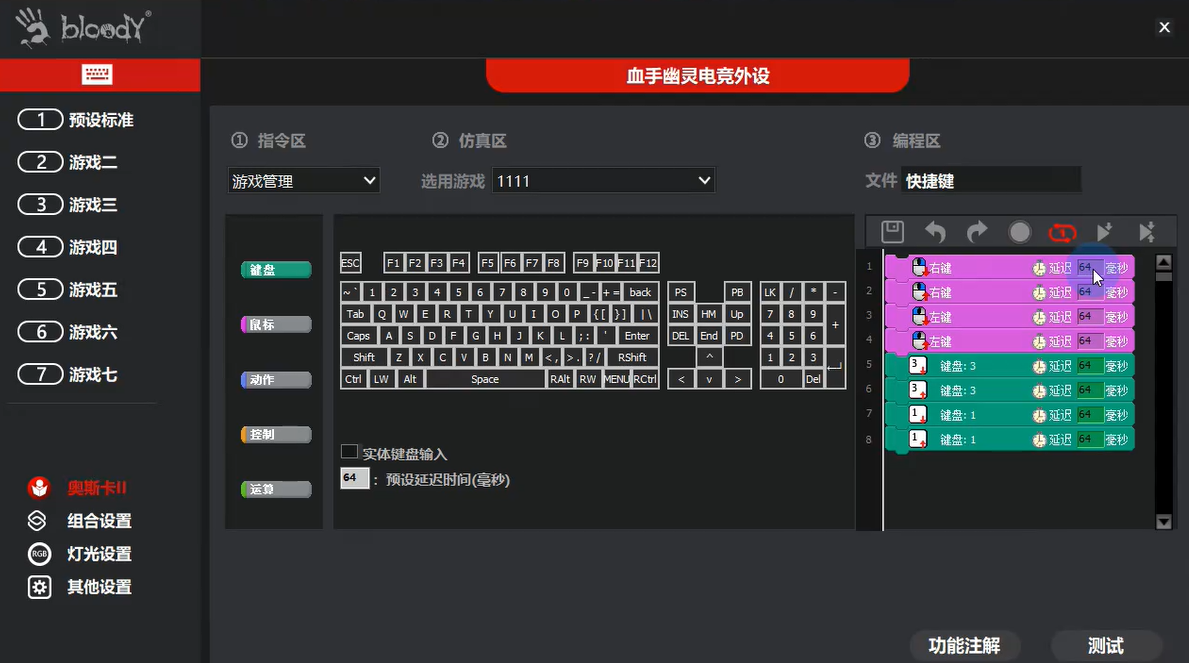Switch to the 动作 command category
1189x663 pixels.
(x=276, y=379)
